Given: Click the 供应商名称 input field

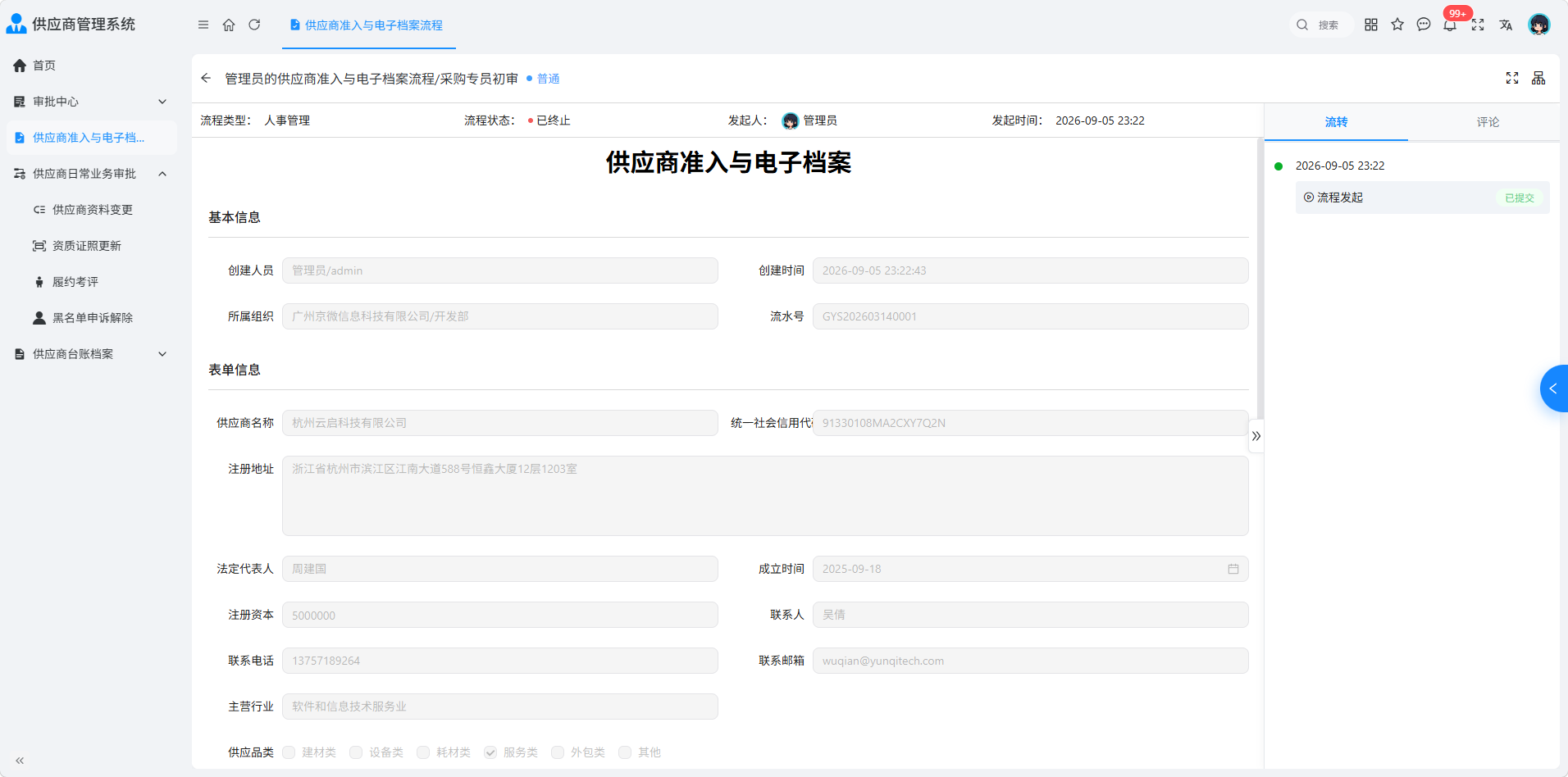Looking at the screenshot, I should point(500,423).
